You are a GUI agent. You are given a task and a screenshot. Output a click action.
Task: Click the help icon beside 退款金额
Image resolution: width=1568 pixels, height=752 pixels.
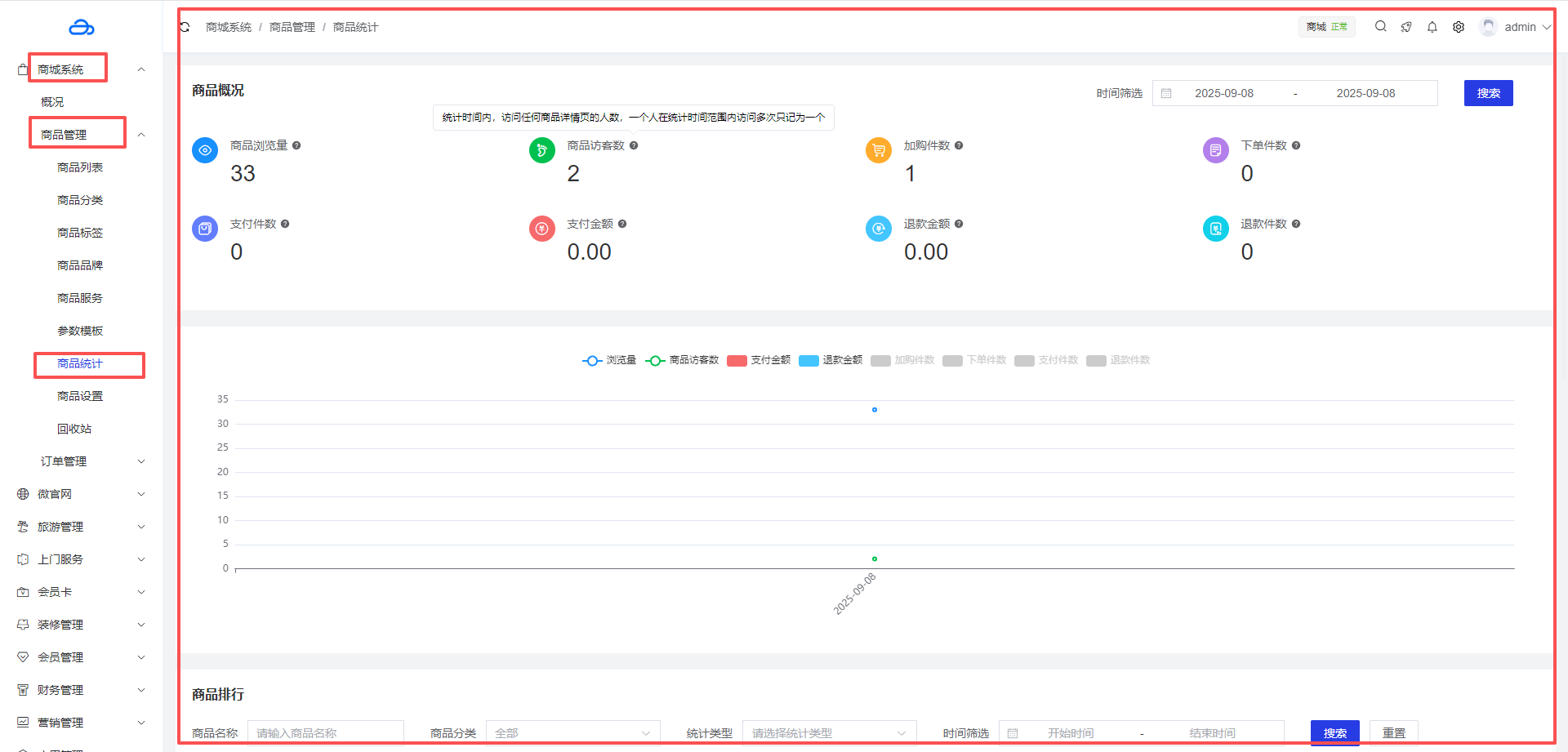[959, 224]
